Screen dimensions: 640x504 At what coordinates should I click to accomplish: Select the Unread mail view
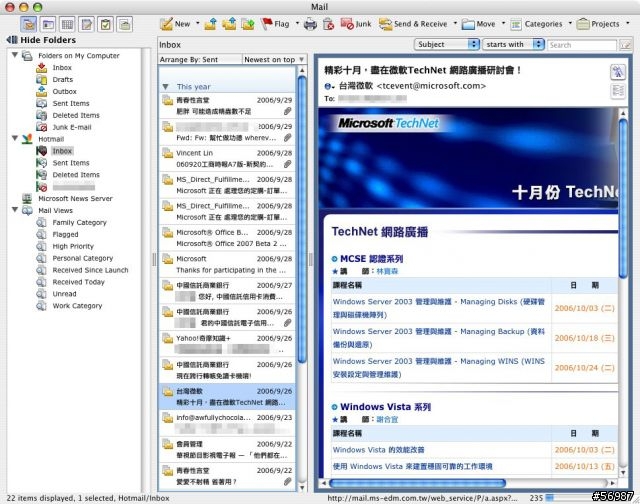point(64,294)
